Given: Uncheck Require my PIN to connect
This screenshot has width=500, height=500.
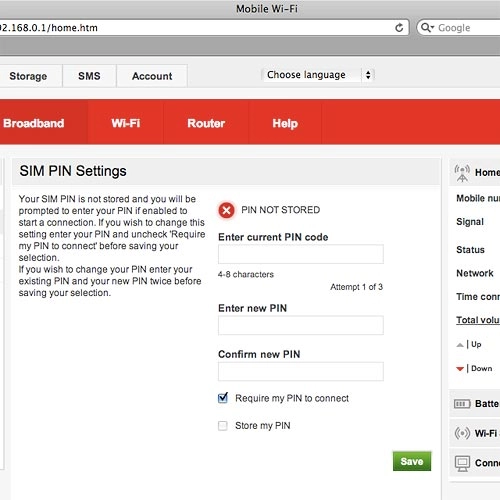Looking at the screenshot, I should click(223, 398).
